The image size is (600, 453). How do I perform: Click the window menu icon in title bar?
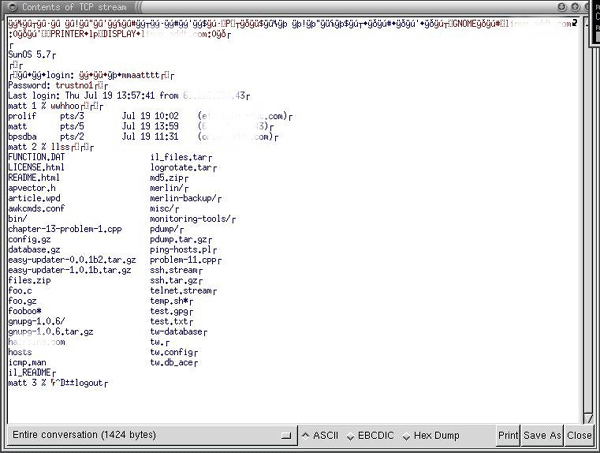[x=9, y=7]
